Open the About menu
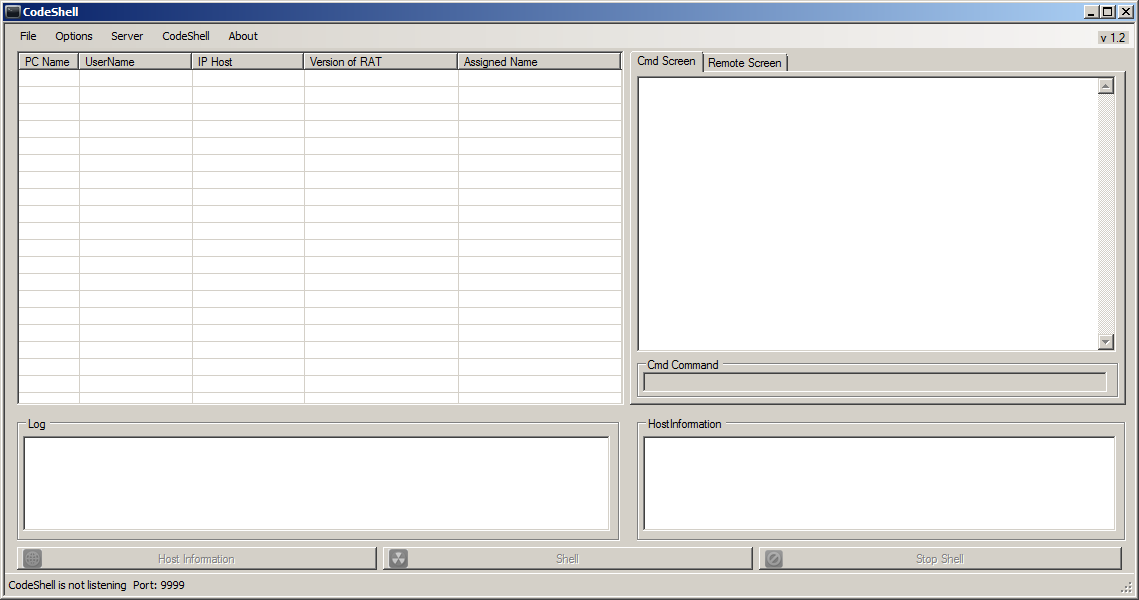This screenshot has width=1139, height=600. 243,36
